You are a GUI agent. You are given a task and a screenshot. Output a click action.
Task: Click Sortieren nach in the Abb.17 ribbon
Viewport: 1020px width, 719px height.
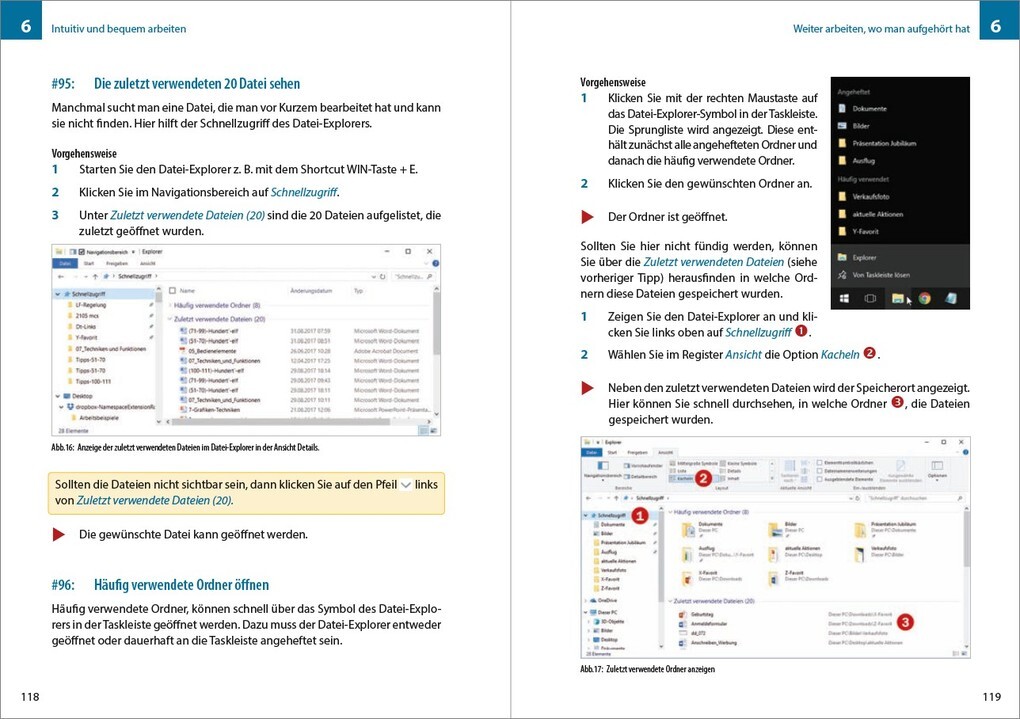point(789,472)
